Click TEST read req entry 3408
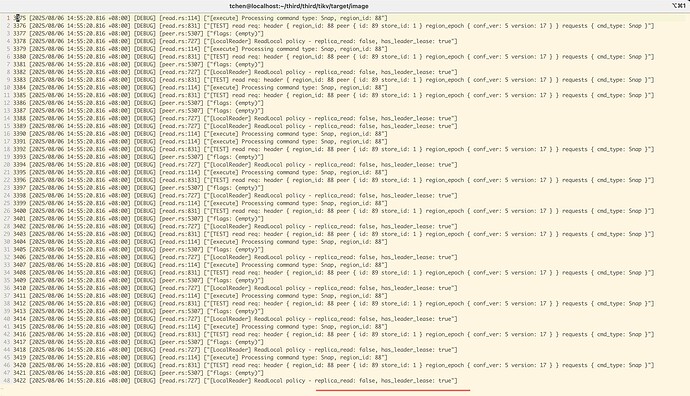This screenshot has width=690, height=396. pyautogui.click(x=334, y=273)
